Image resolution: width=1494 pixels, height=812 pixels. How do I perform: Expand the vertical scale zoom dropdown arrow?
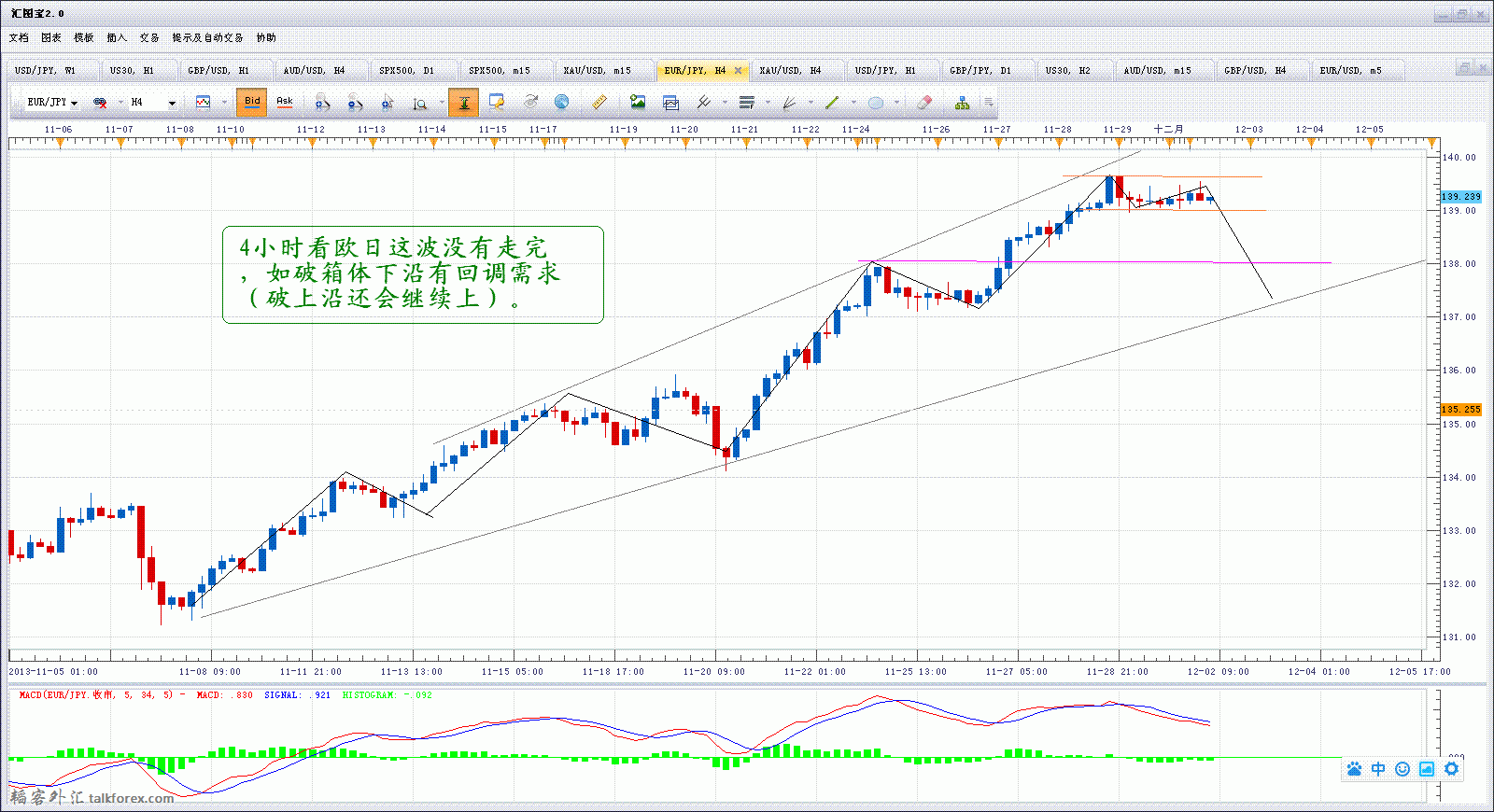[442, 103]
